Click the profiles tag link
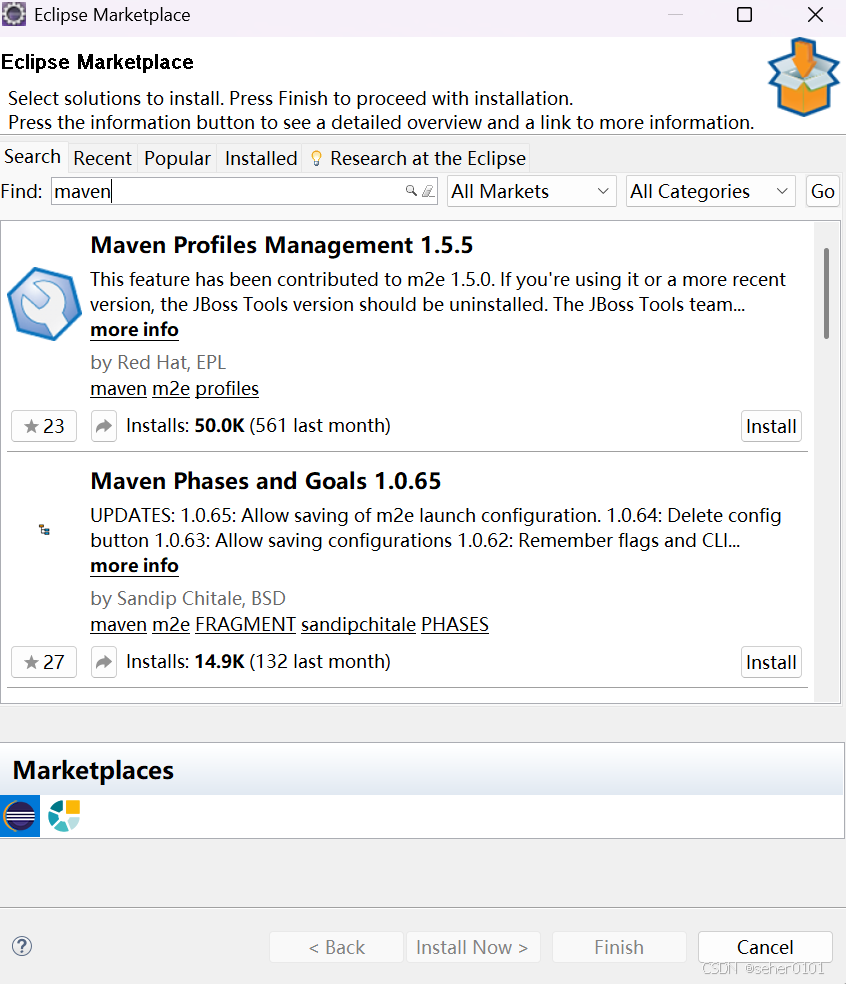 (x=227, y=388)
